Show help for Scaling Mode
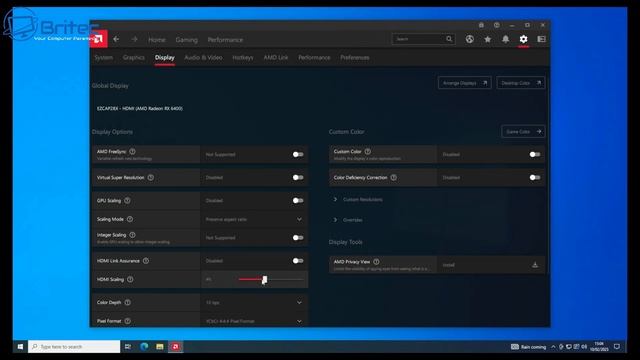The width and height of the screenshot is (640, 360). [x=130, y=219]
